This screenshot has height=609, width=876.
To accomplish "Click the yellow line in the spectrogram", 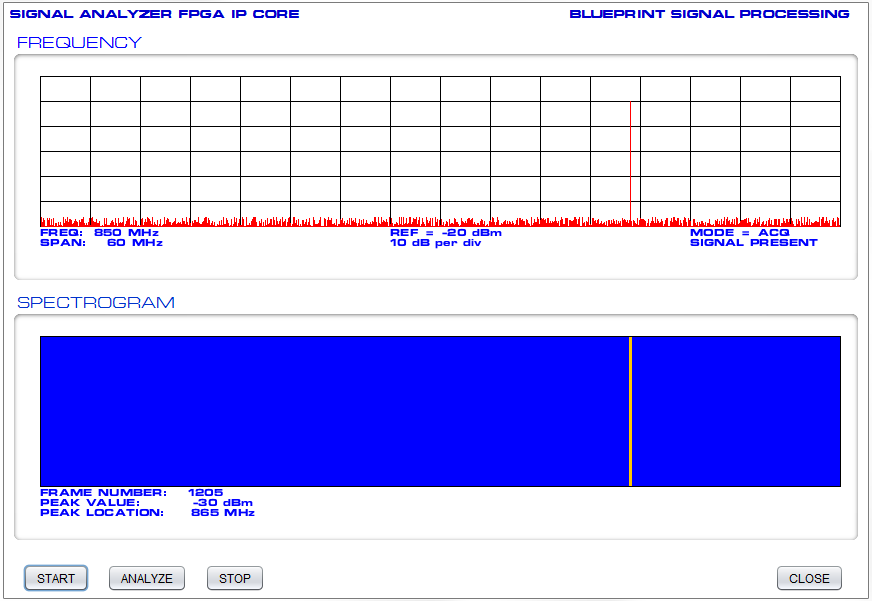I will (630, 411).
